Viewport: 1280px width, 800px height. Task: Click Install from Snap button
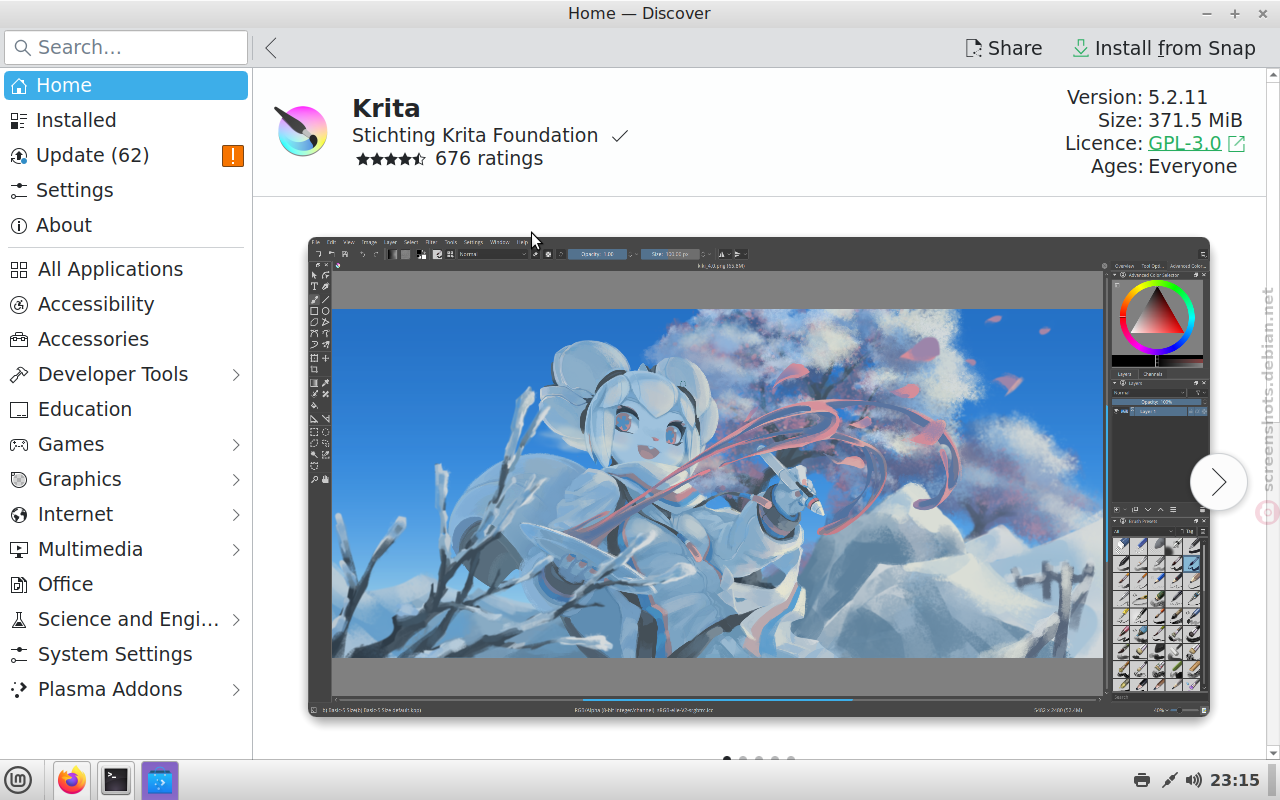click(1163, 48)
